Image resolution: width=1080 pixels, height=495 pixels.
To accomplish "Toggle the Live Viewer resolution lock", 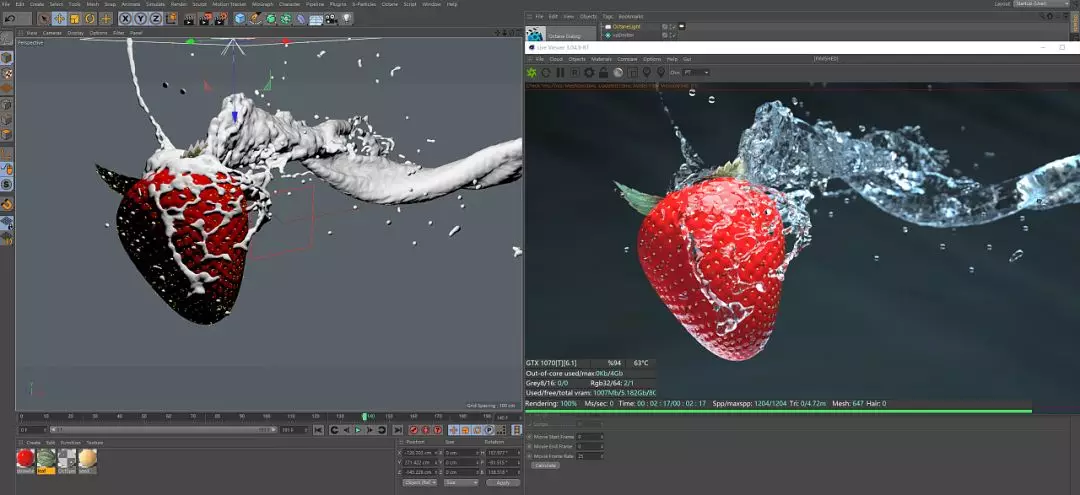I will pyautogui.click(x=603, y=72).
